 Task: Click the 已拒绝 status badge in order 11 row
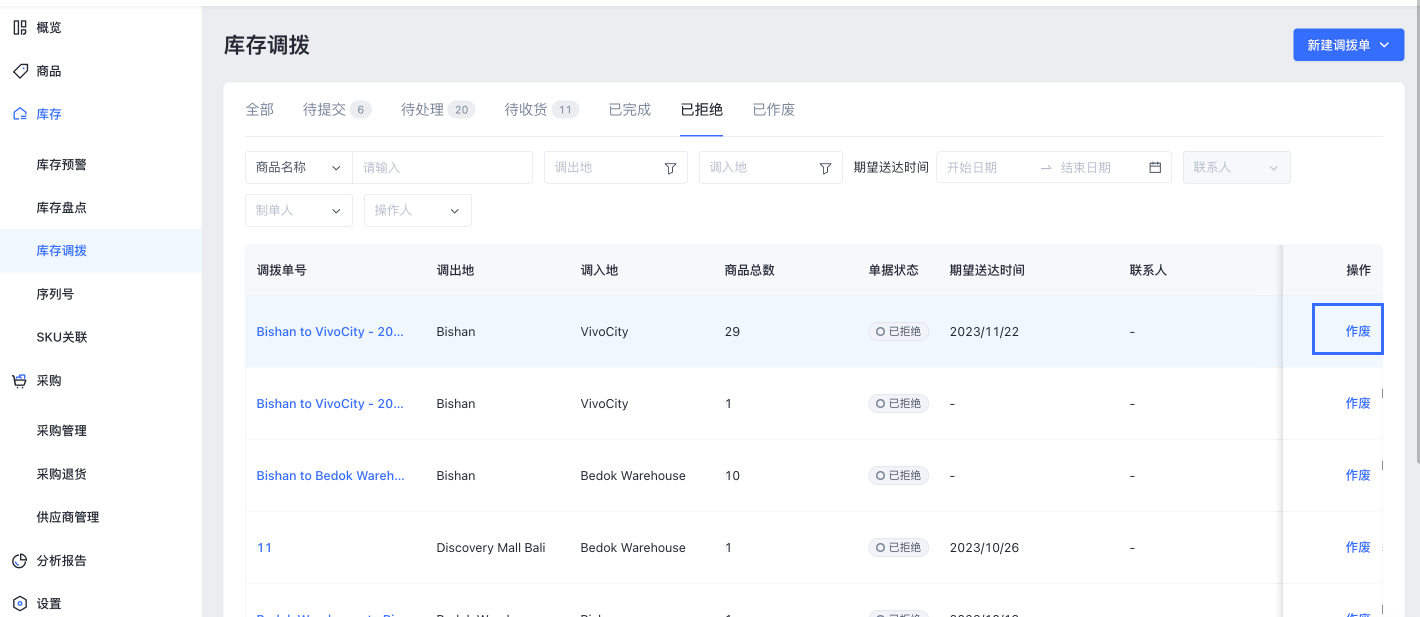(x=898, y=548)
